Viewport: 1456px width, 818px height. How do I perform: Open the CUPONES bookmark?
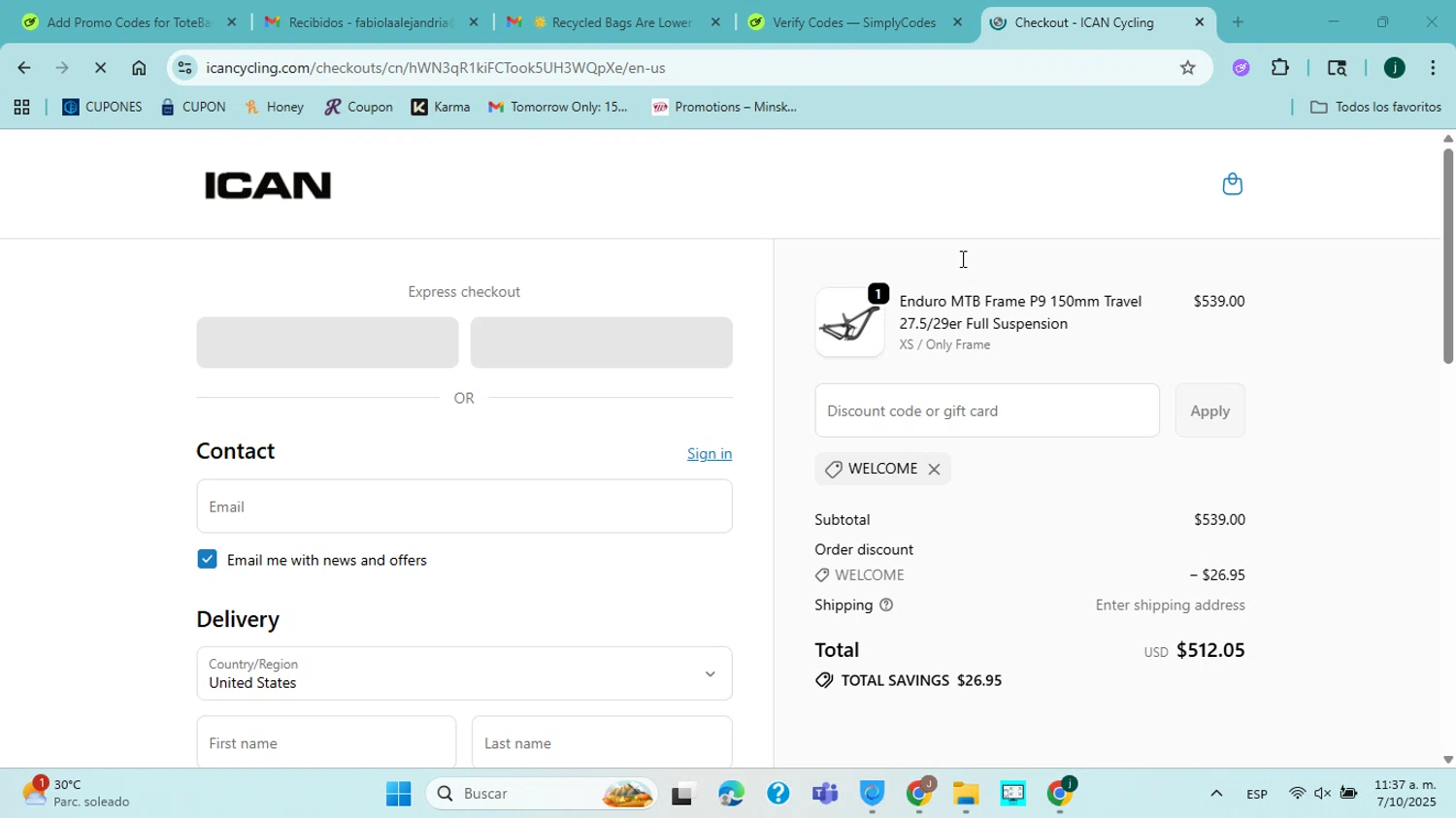(x=102, y=108)
